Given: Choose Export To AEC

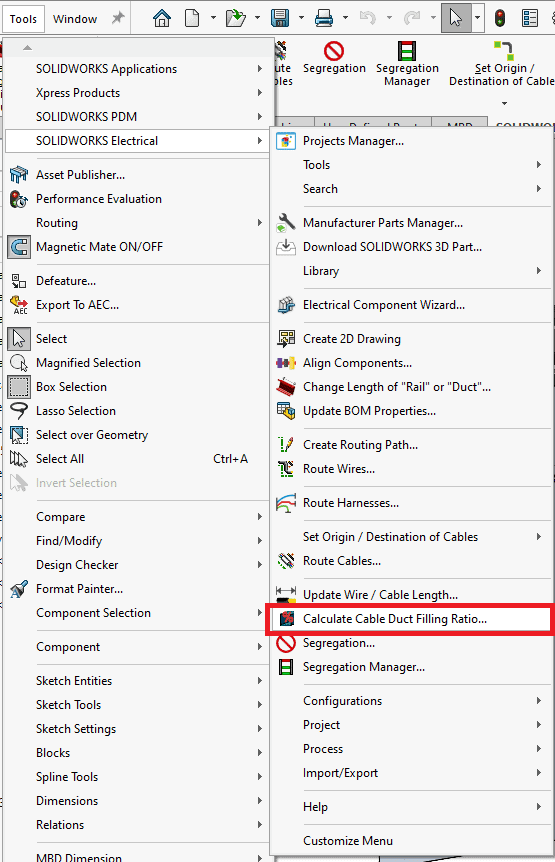Looking at the screenshot, I should coord(137,305).
